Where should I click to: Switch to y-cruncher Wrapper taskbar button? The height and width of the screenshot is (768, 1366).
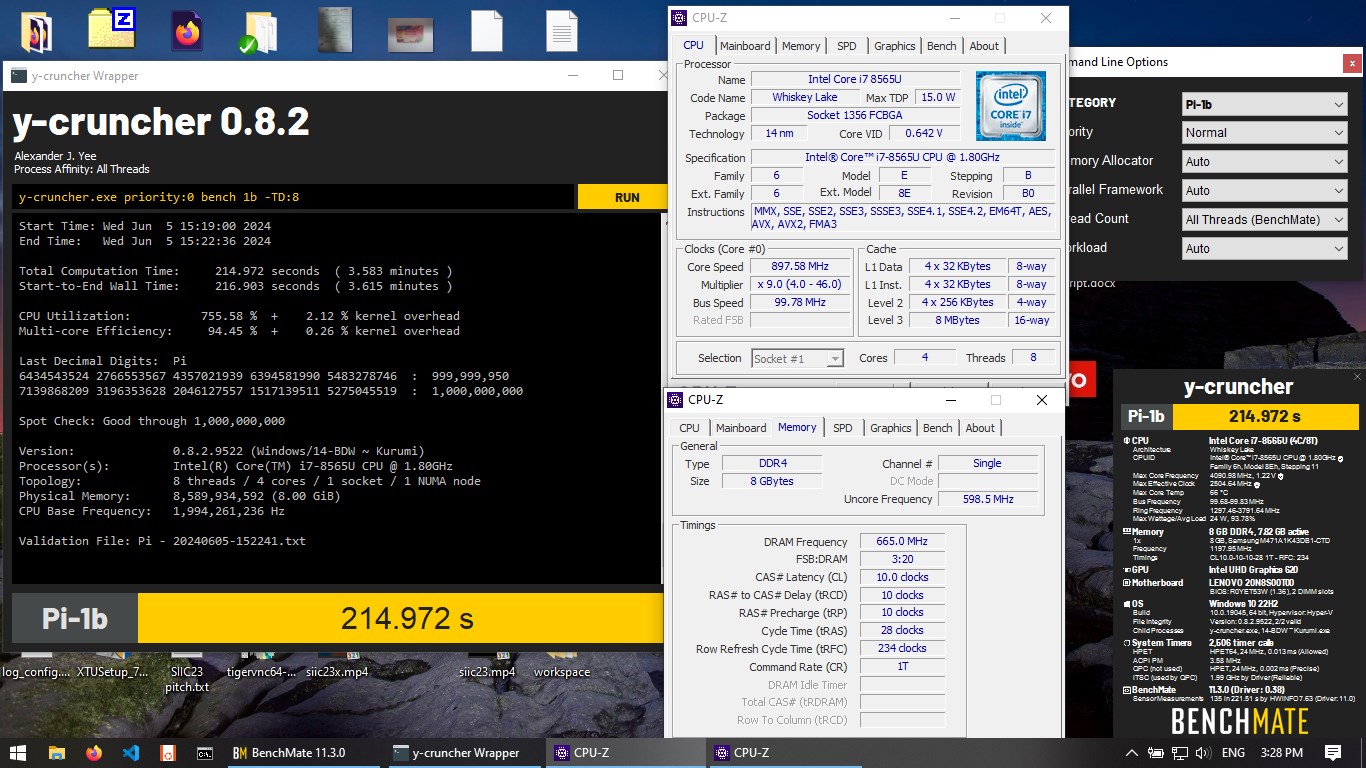[x=465, y=753]
